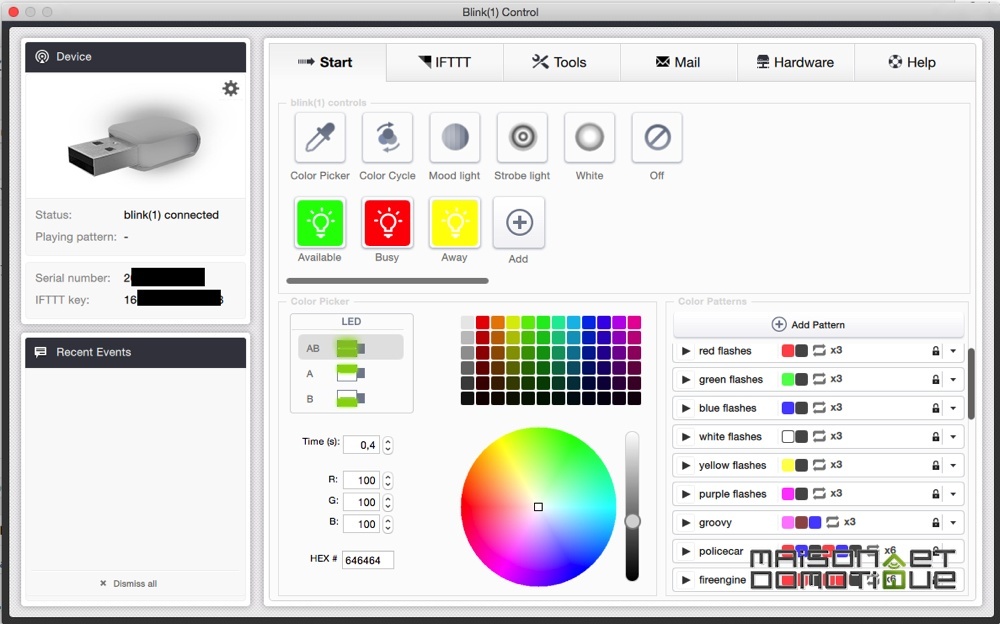Click lock icon on red flashes
Image resolution: width=1000 pixels, height=624 pixels.
pos(936,351)
